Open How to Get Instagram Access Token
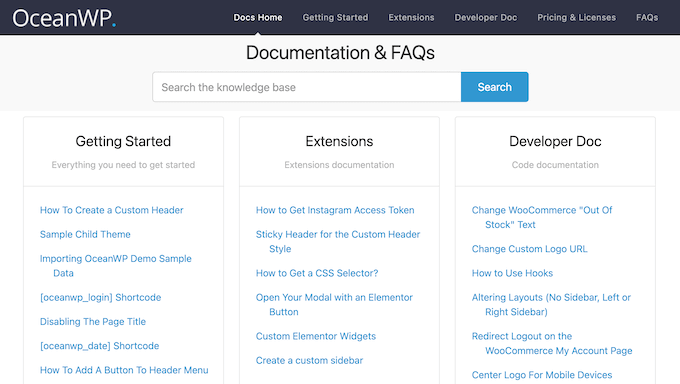Viewport: 680px width, 384px height. click(x=335, y=210)
